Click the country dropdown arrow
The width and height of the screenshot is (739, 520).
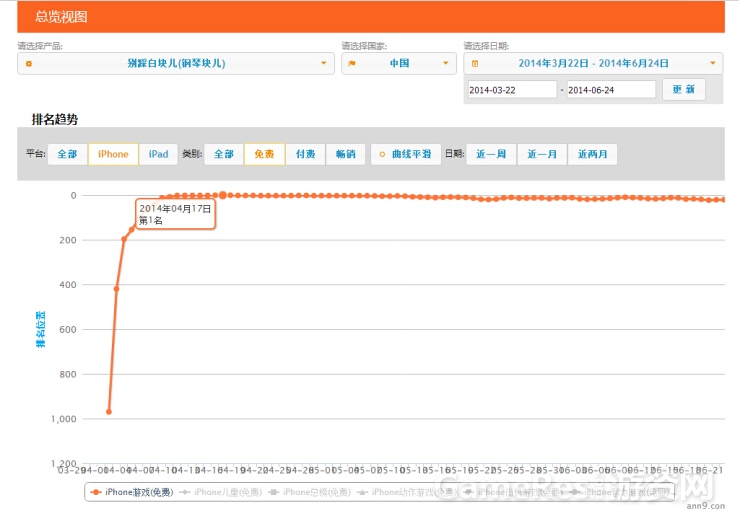445,63
